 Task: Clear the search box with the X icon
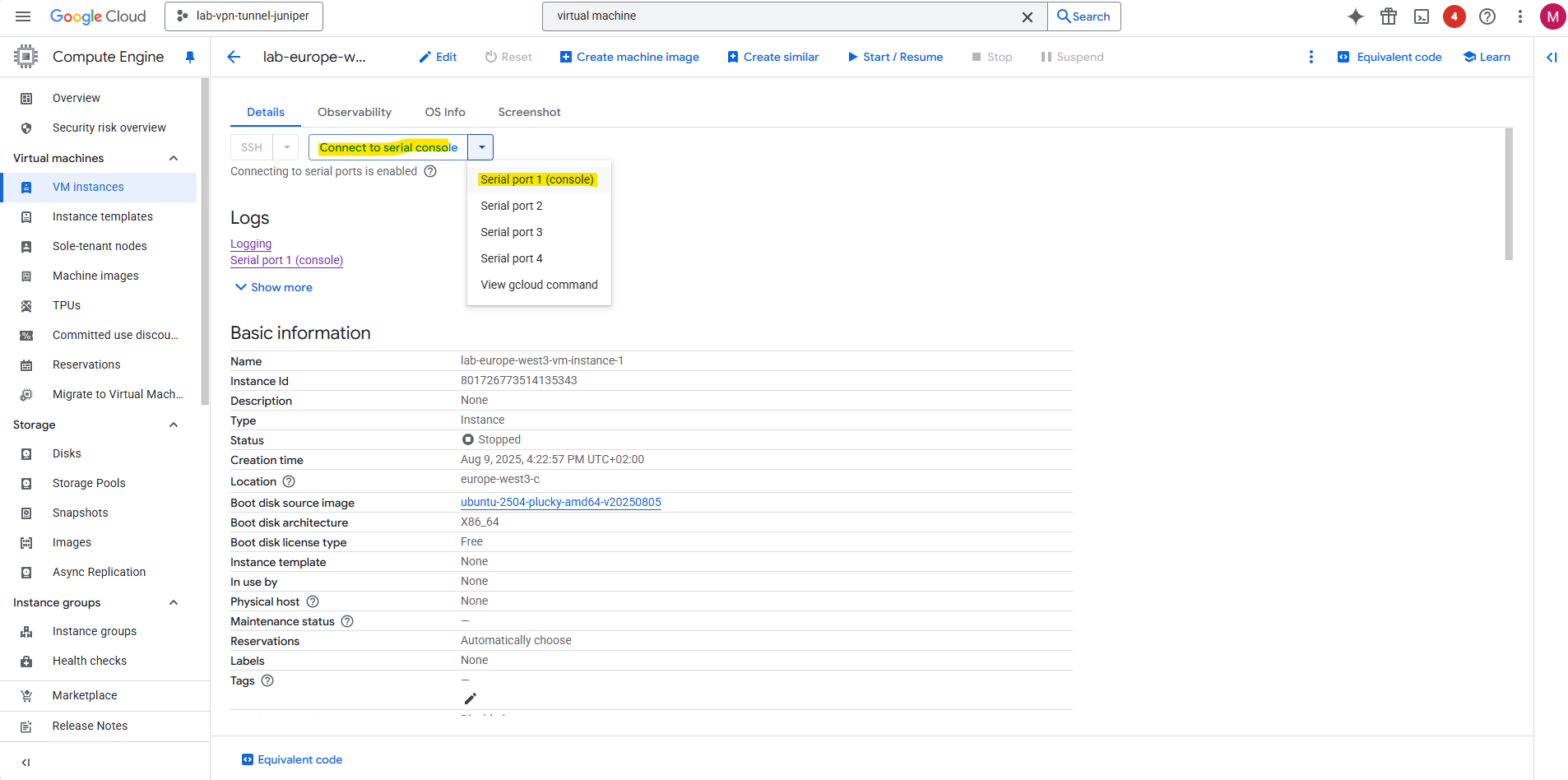tap(1028, 16)
